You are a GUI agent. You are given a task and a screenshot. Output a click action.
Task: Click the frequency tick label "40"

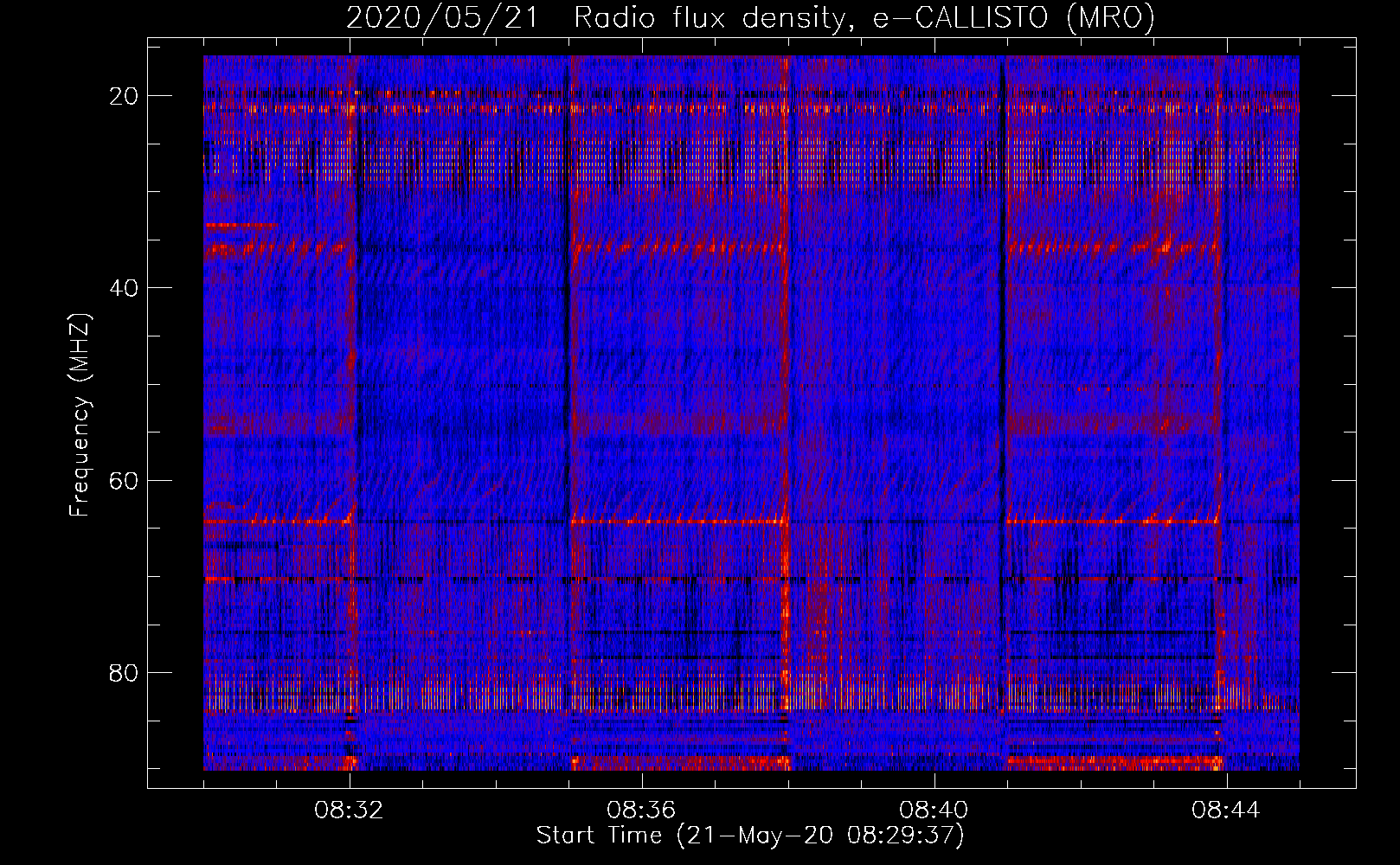124,288
